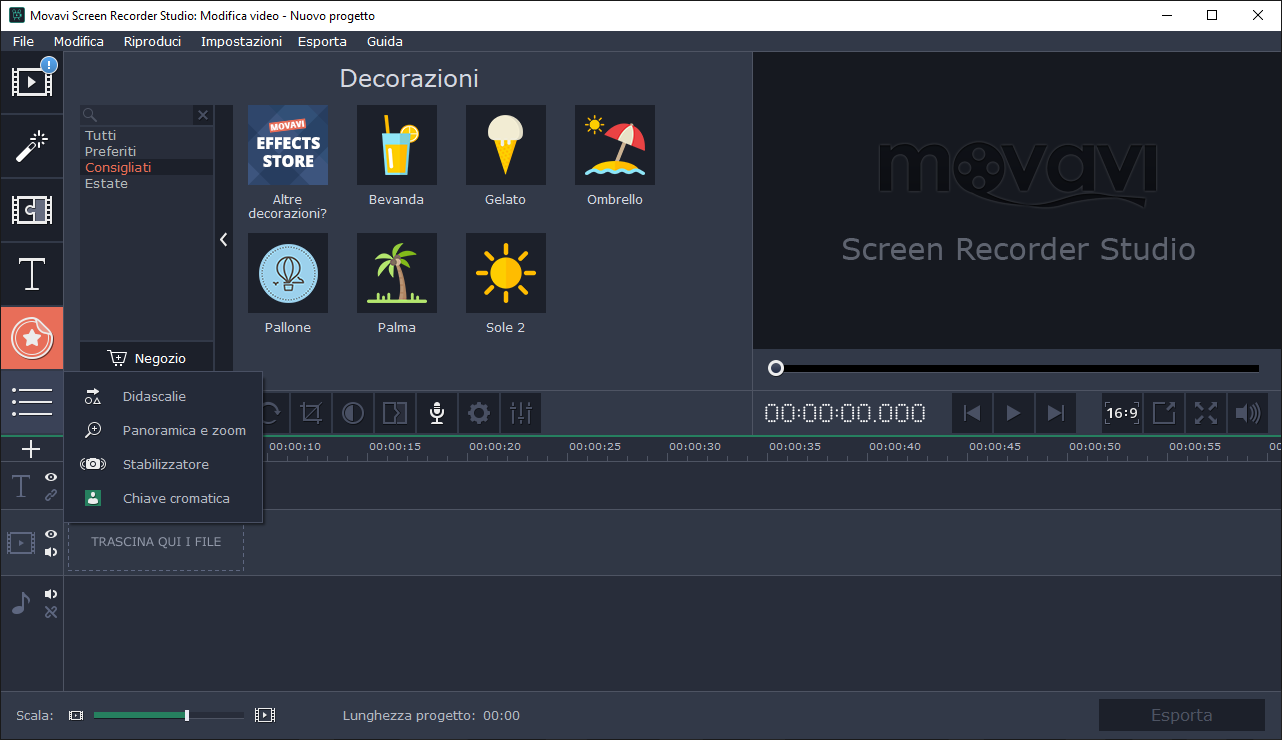The height and width of the screenshot is (740, 1282).
Task: Click the Record audio microphone icon
Action: pos(437,413)
